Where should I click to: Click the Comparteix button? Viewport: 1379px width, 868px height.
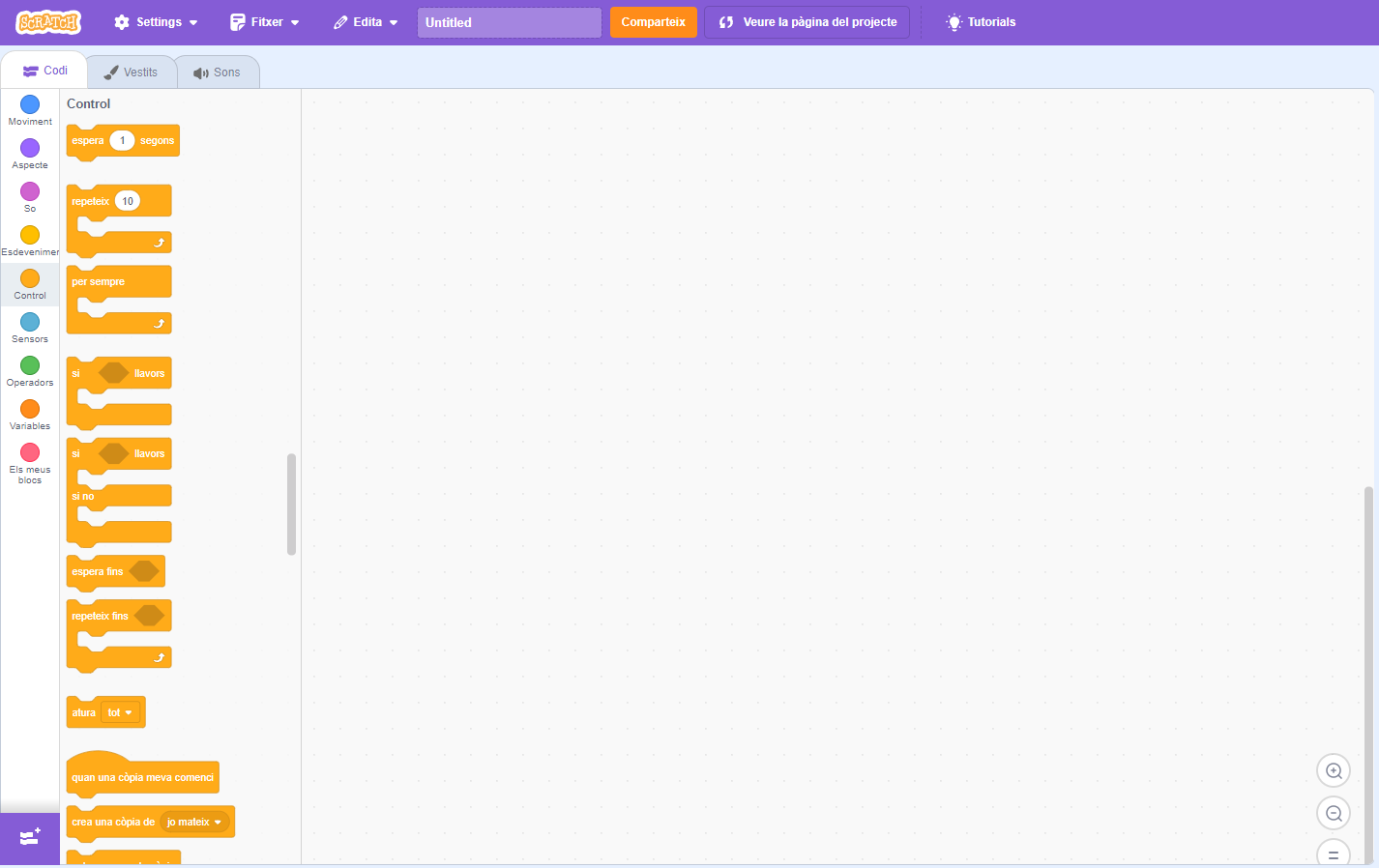(653, 22)
